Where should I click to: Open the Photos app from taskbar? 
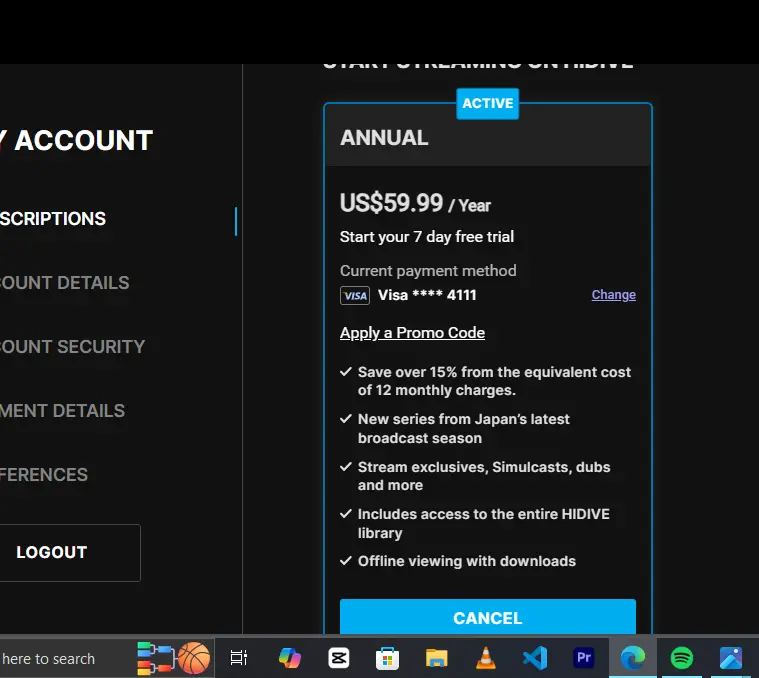731,658
